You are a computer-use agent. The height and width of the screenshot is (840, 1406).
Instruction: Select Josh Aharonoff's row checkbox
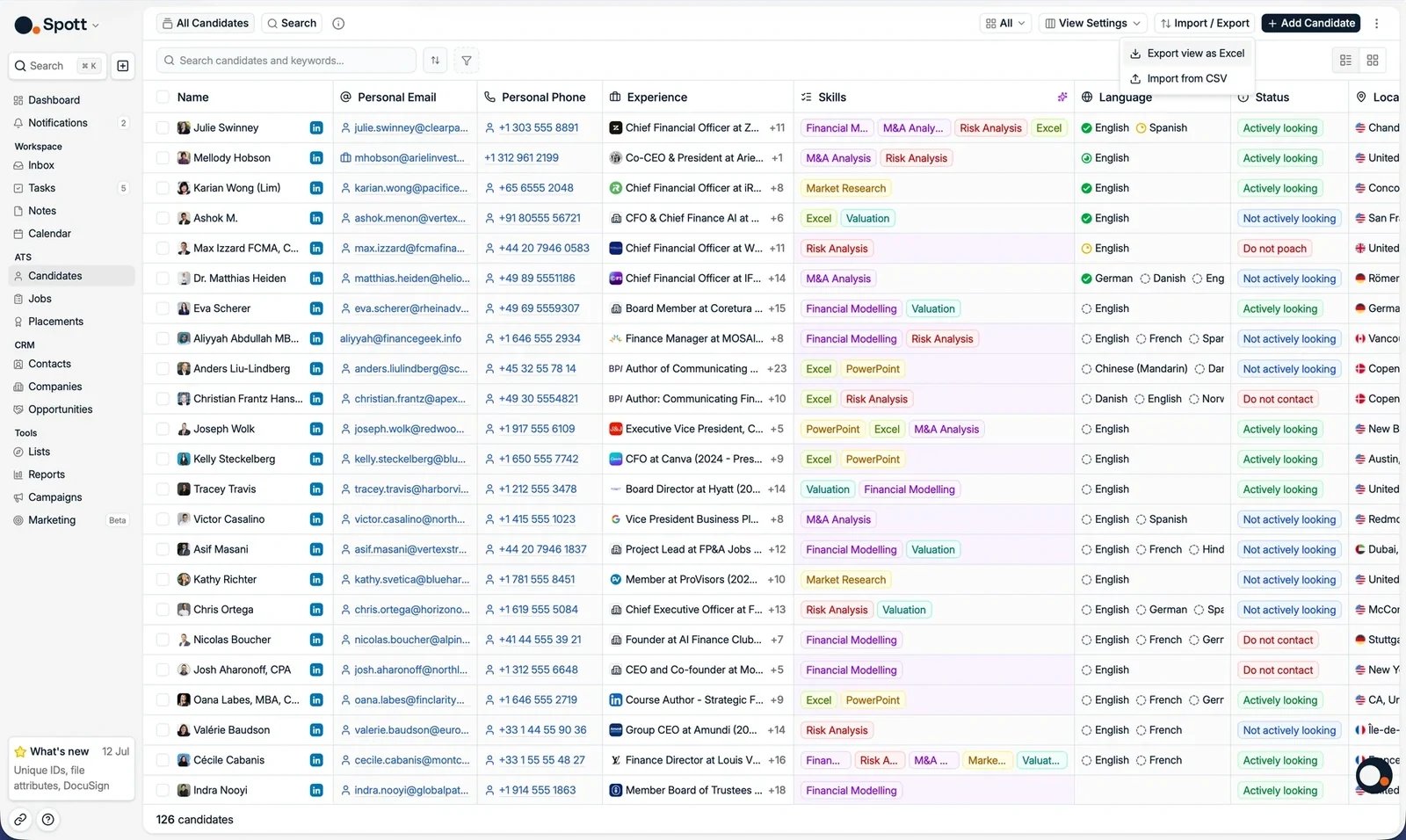[163, 670]
